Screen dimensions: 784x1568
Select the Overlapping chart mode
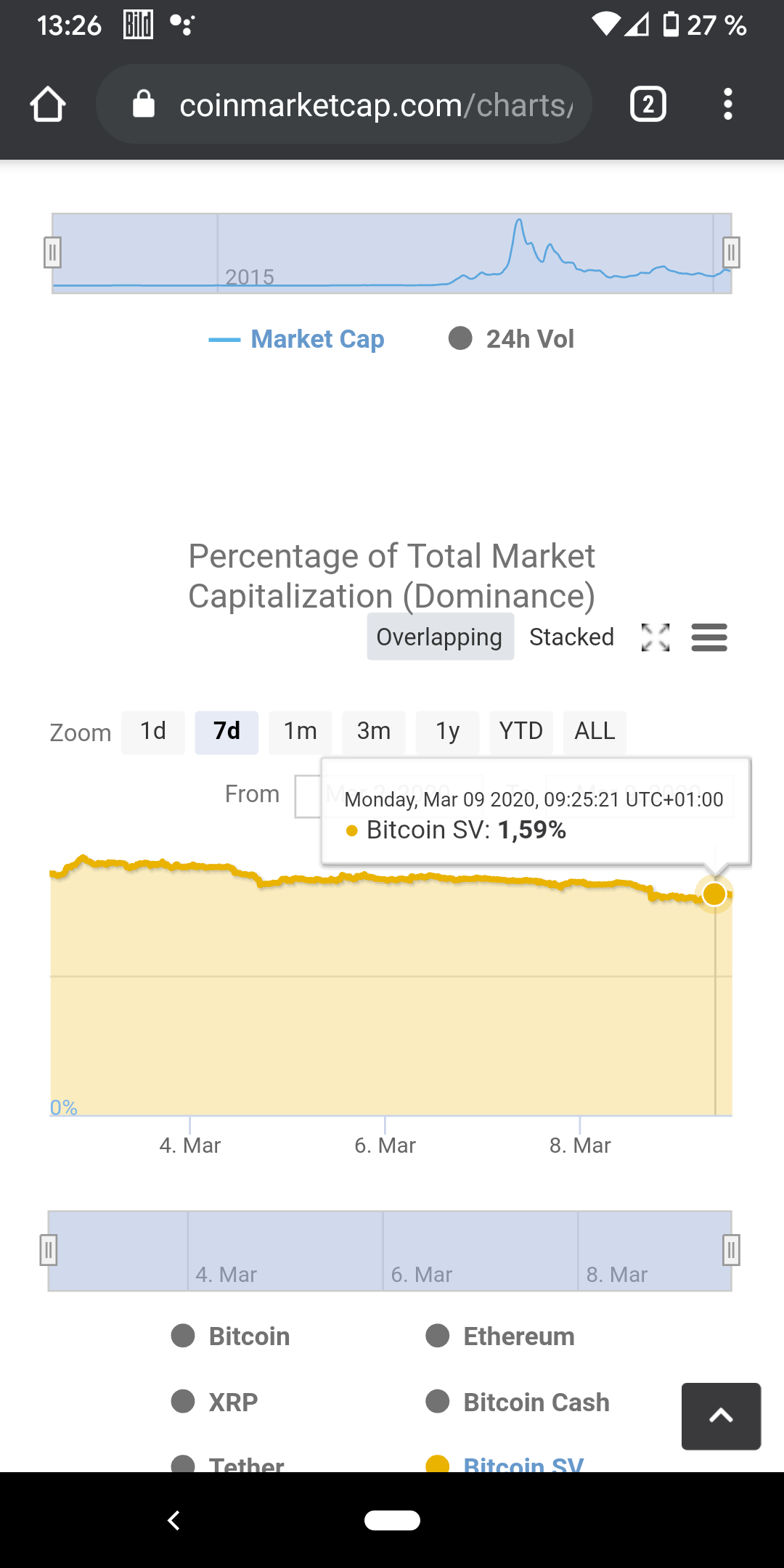click(x=439, y=637)
